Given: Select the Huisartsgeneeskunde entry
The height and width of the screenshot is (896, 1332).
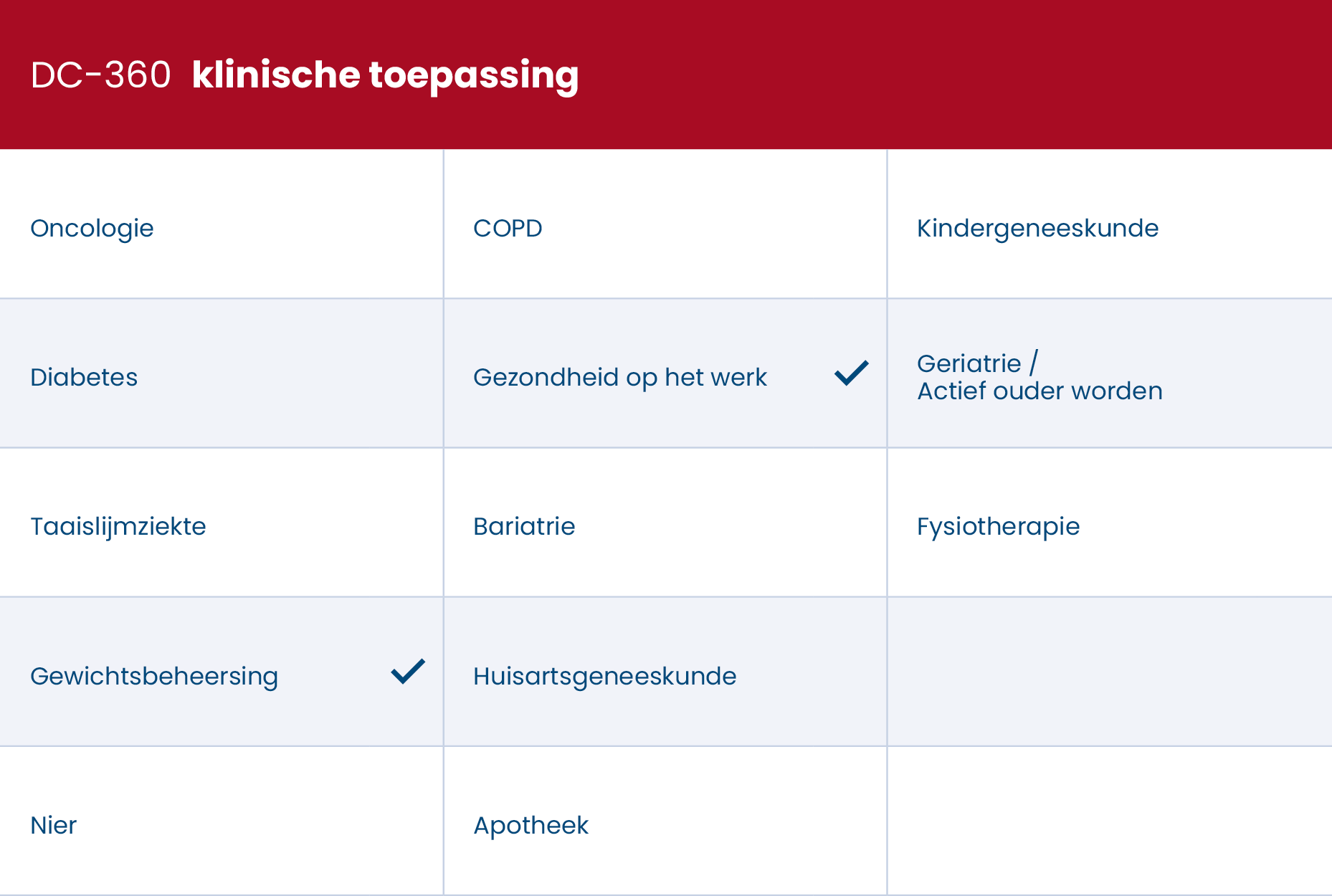Looking at the screenshot, I should click(604, 676).
